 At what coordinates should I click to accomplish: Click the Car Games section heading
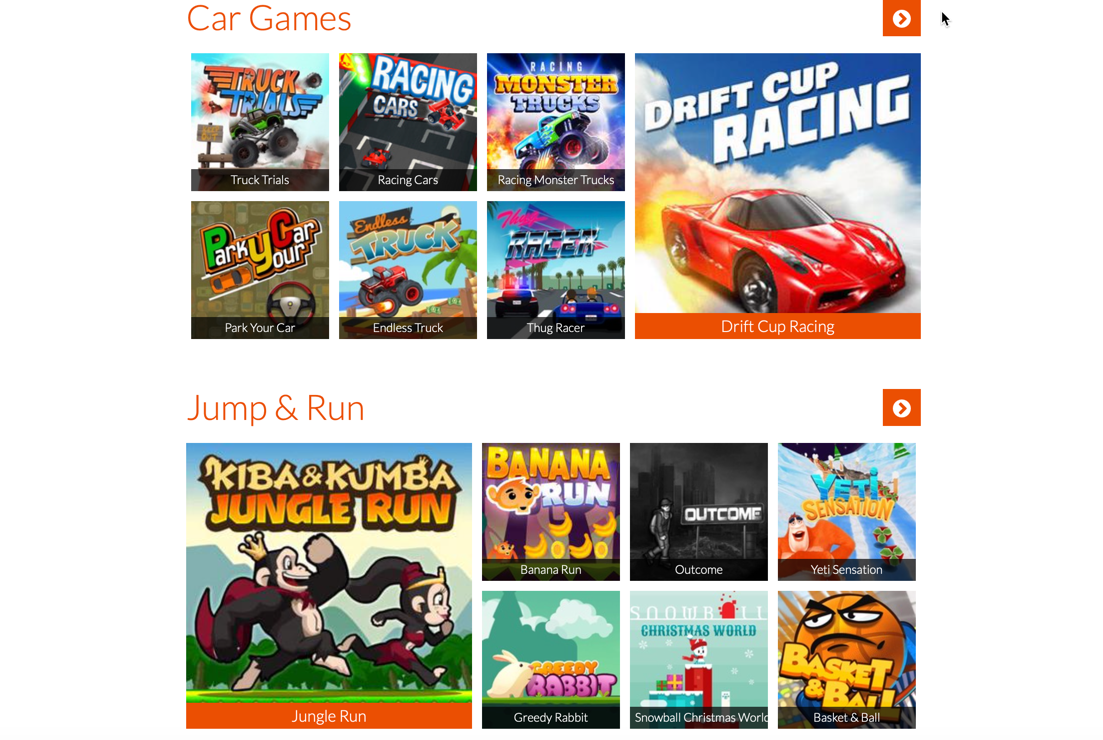269,18
